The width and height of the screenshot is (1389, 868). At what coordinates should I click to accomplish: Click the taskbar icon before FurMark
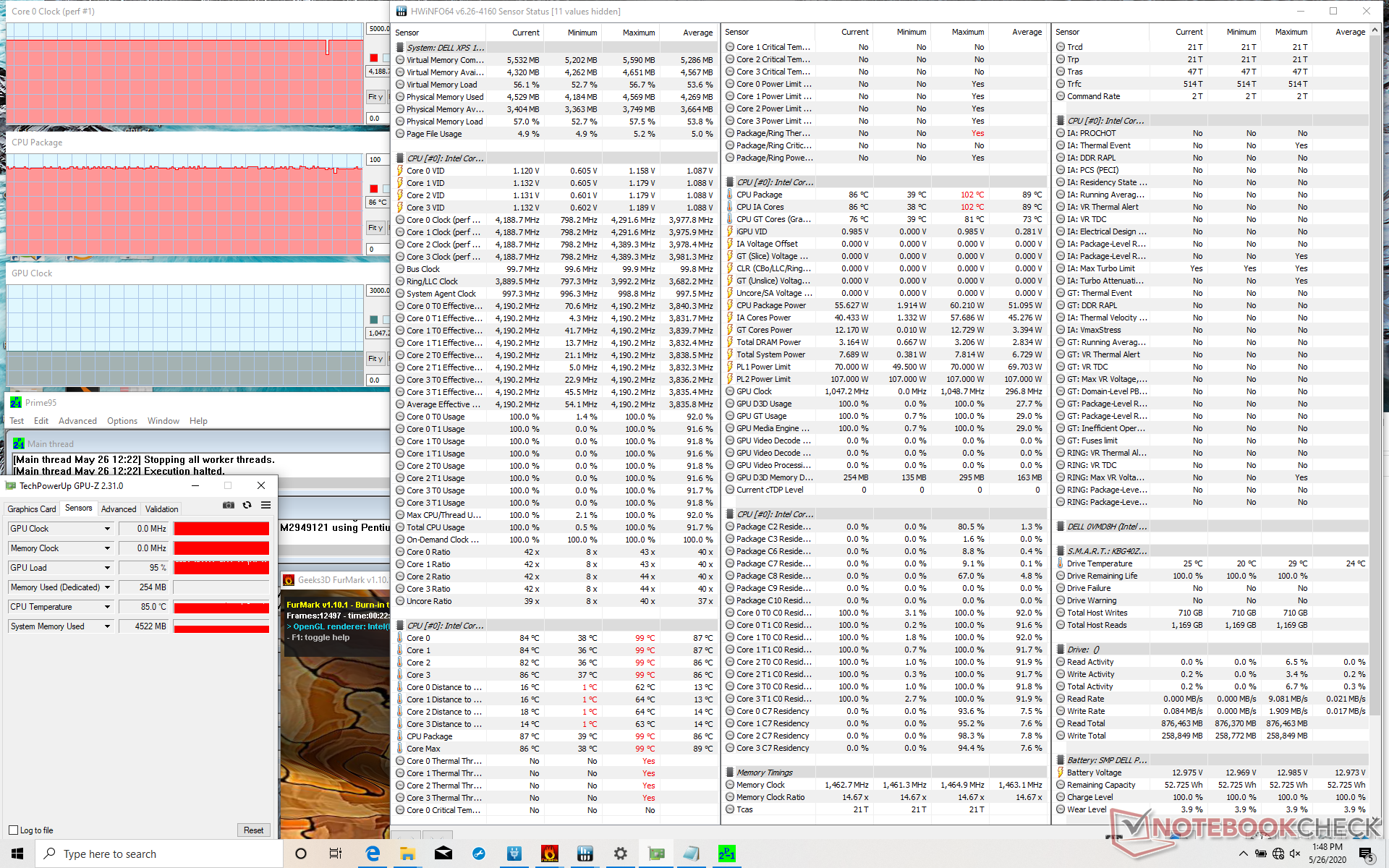[514, 854]
